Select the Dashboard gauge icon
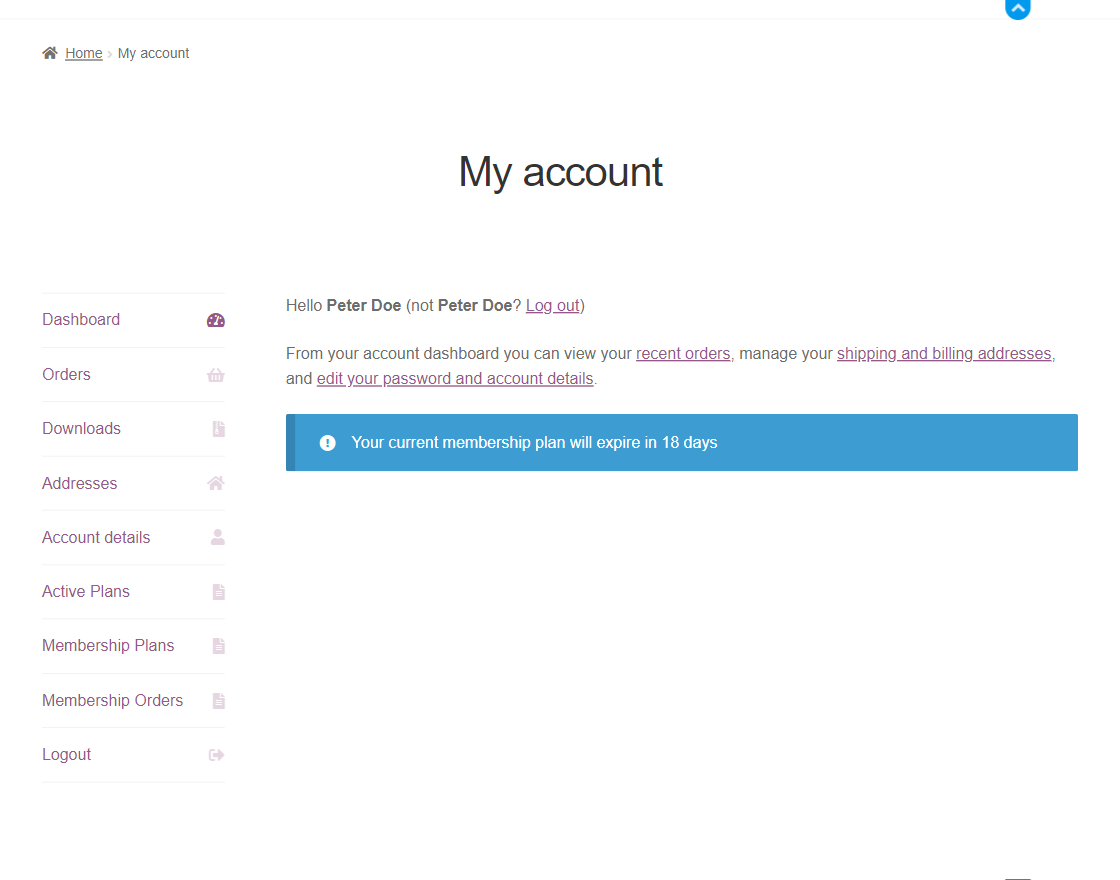The height and width of the screenshot is (880, 1120). coord(216,319)
